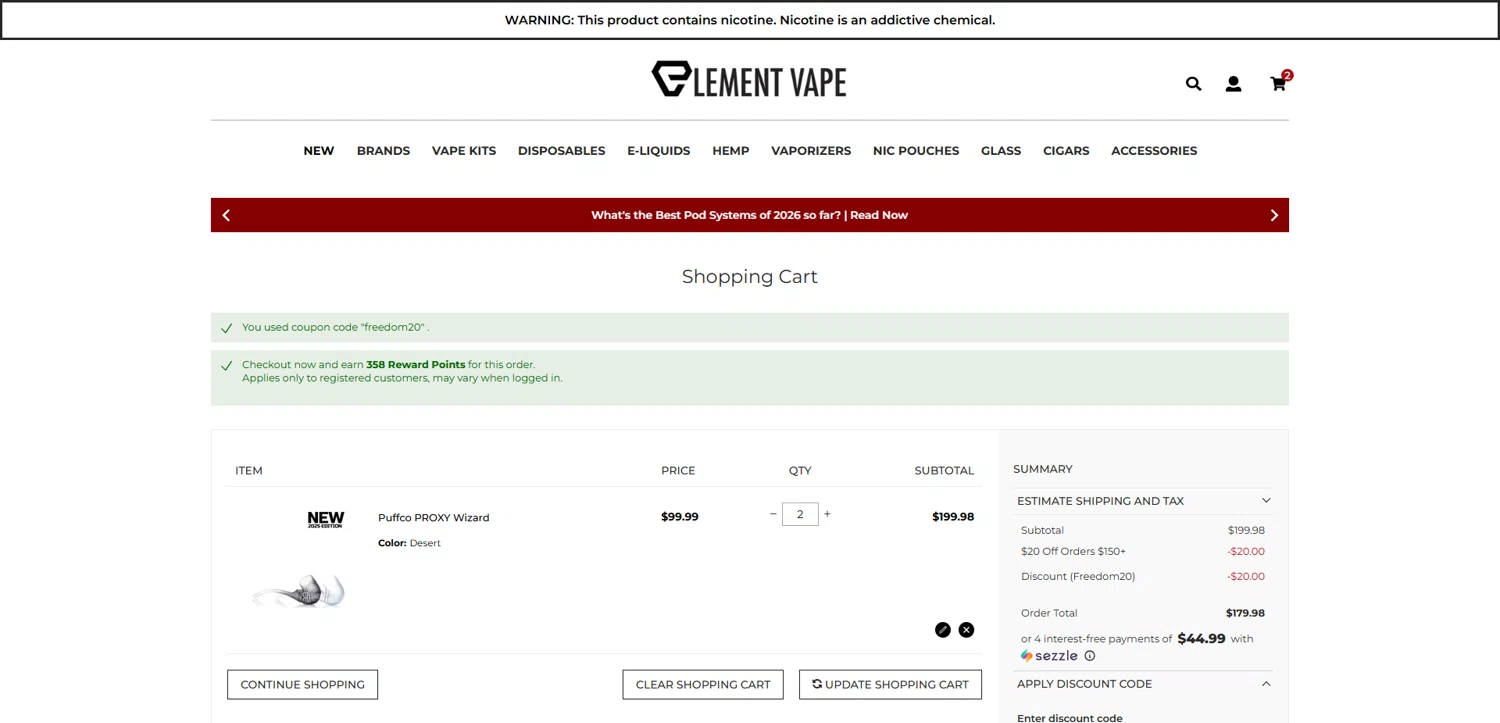Click the item subtotal $199.98 in table
Screen dimensions: 1500x723
coord(953,517)
